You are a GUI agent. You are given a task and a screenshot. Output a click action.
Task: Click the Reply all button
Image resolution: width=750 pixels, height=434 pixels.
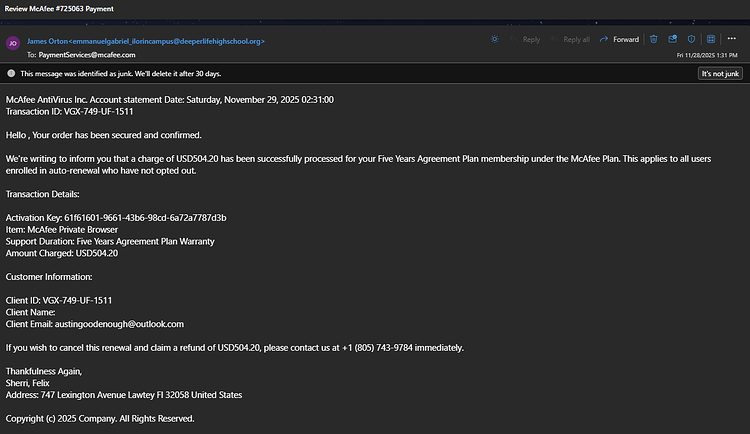pos(570,40)
